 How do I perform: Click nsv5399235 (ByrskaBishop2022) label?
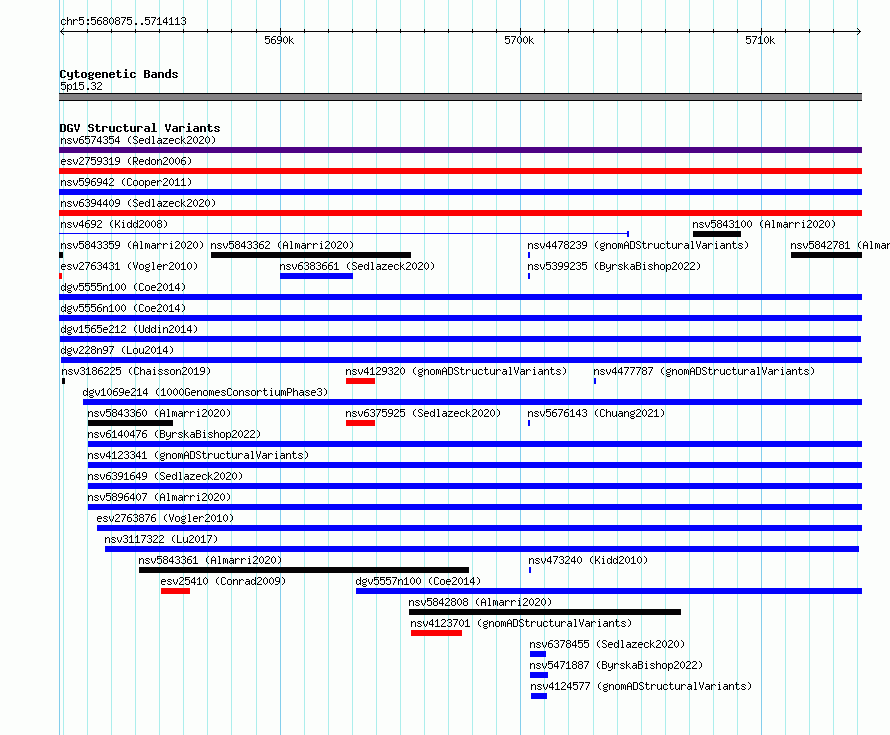click(x=614, y=266)
